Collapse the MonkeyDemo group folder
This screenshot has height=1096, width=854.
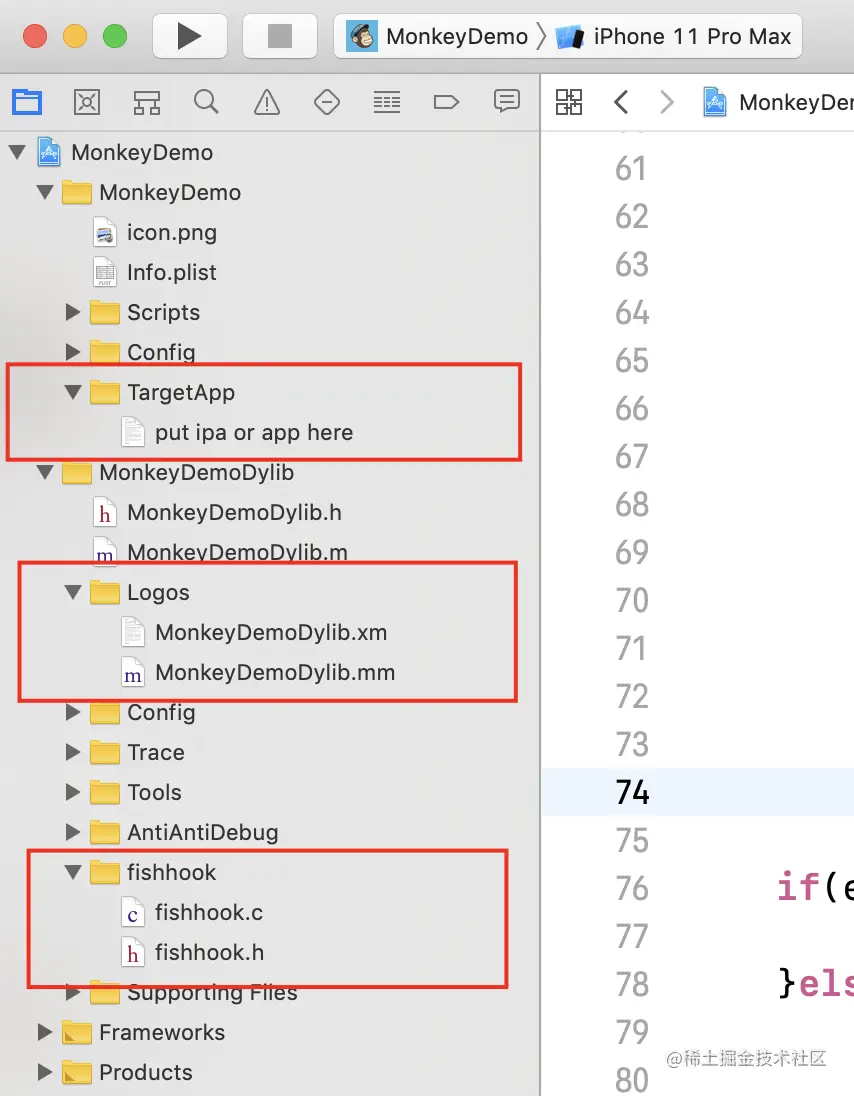tap(45, 192)
